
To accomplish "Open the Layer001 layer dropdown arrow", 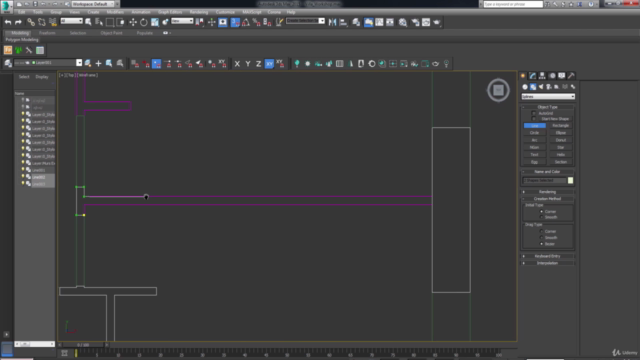I will (79, 63).
